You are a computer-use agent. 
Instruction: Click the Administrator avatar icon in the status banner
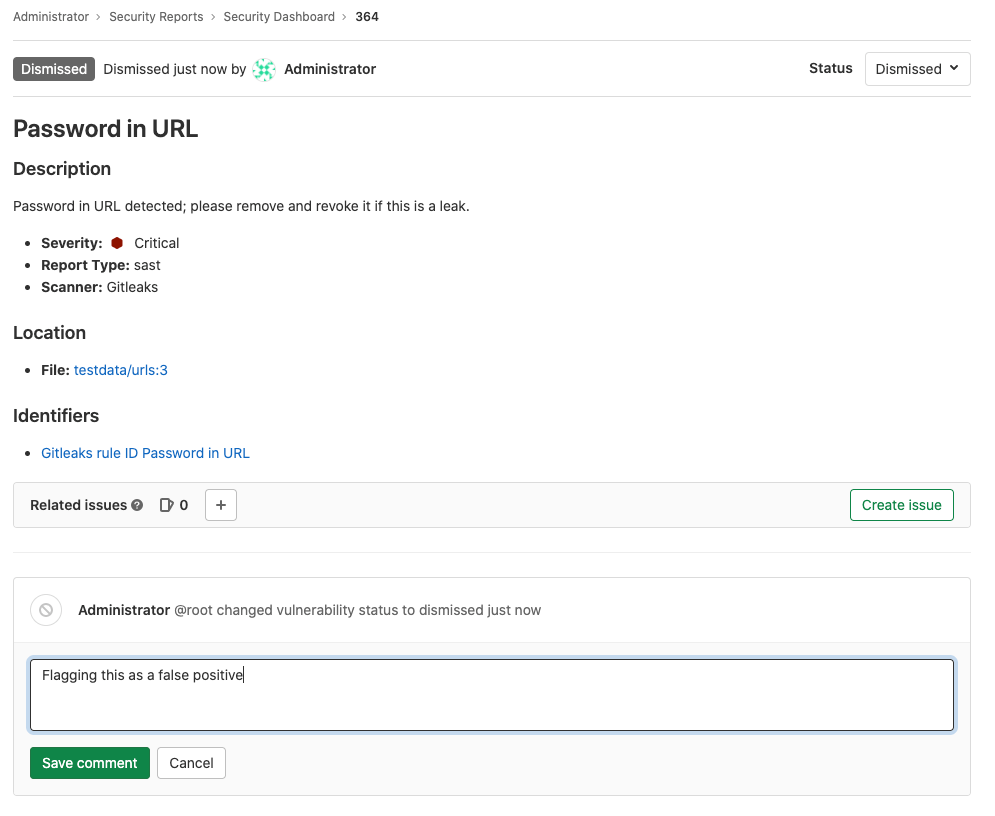[263, 69]
